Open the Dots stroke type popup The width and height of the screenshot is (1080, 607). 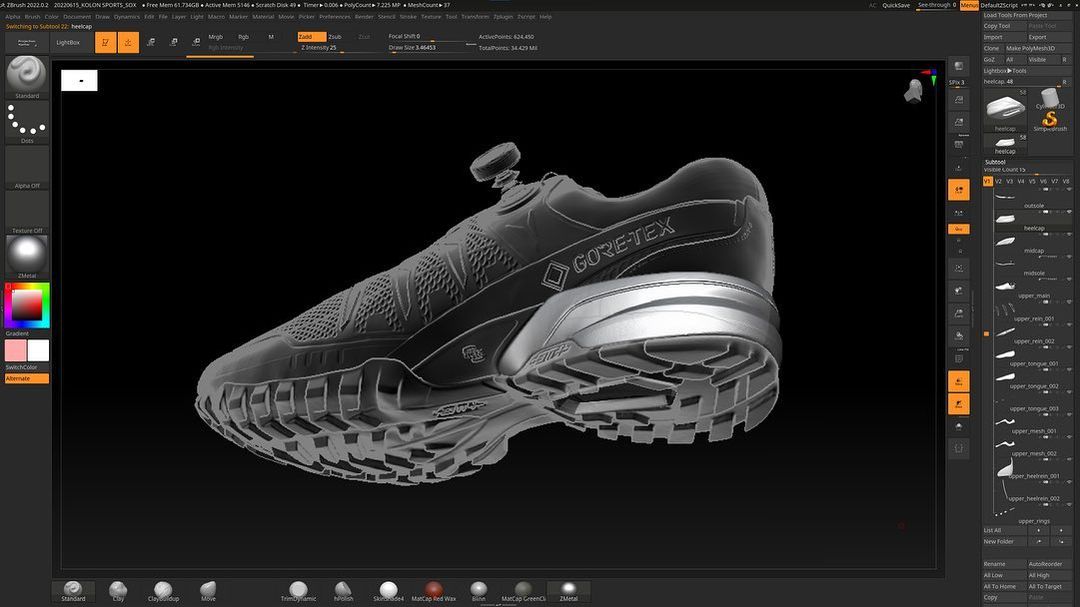[x=27, y=123]
